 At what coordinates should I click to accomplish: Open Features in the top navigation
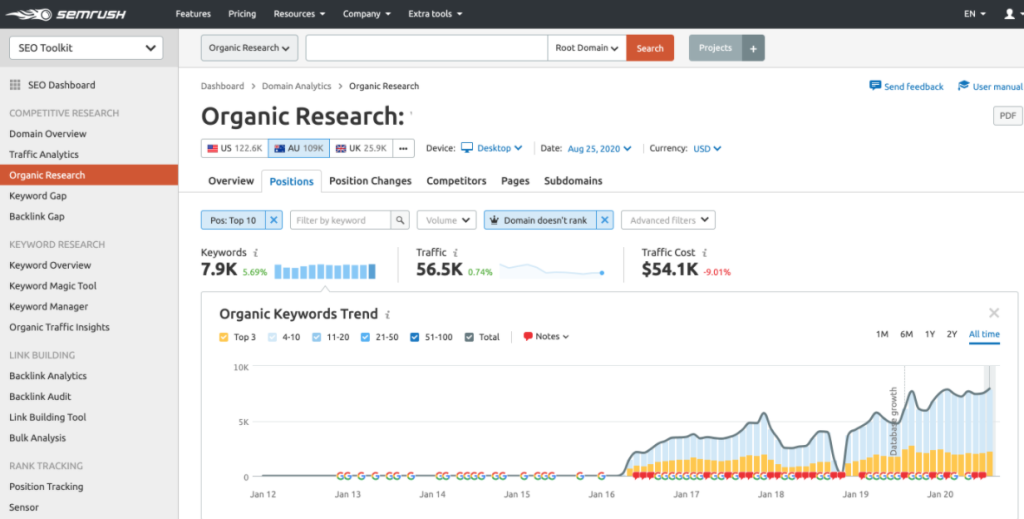point(193,14)
